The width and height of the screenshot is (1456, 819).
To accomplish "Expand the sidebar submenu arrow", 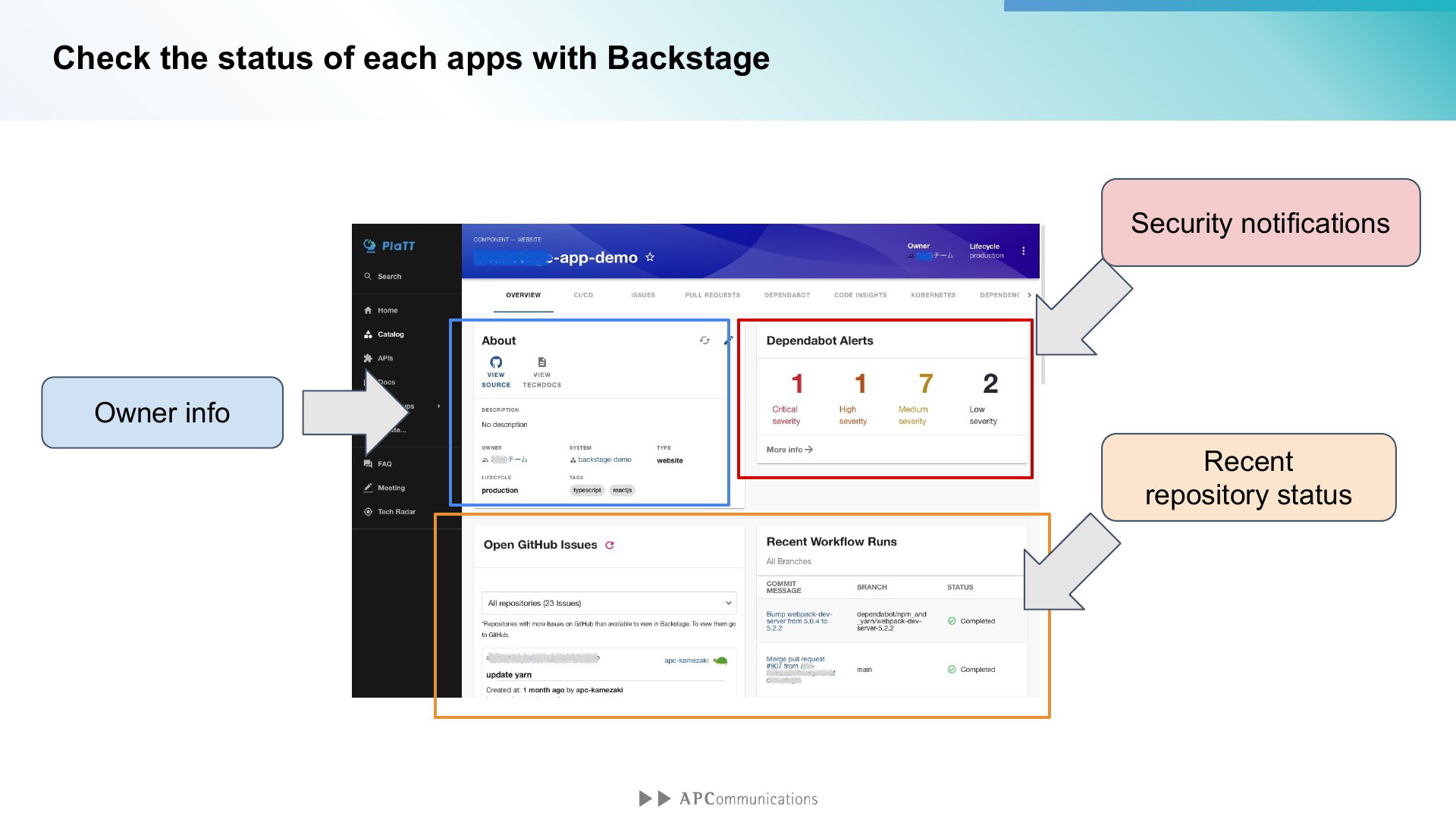I will pos(439,406).
